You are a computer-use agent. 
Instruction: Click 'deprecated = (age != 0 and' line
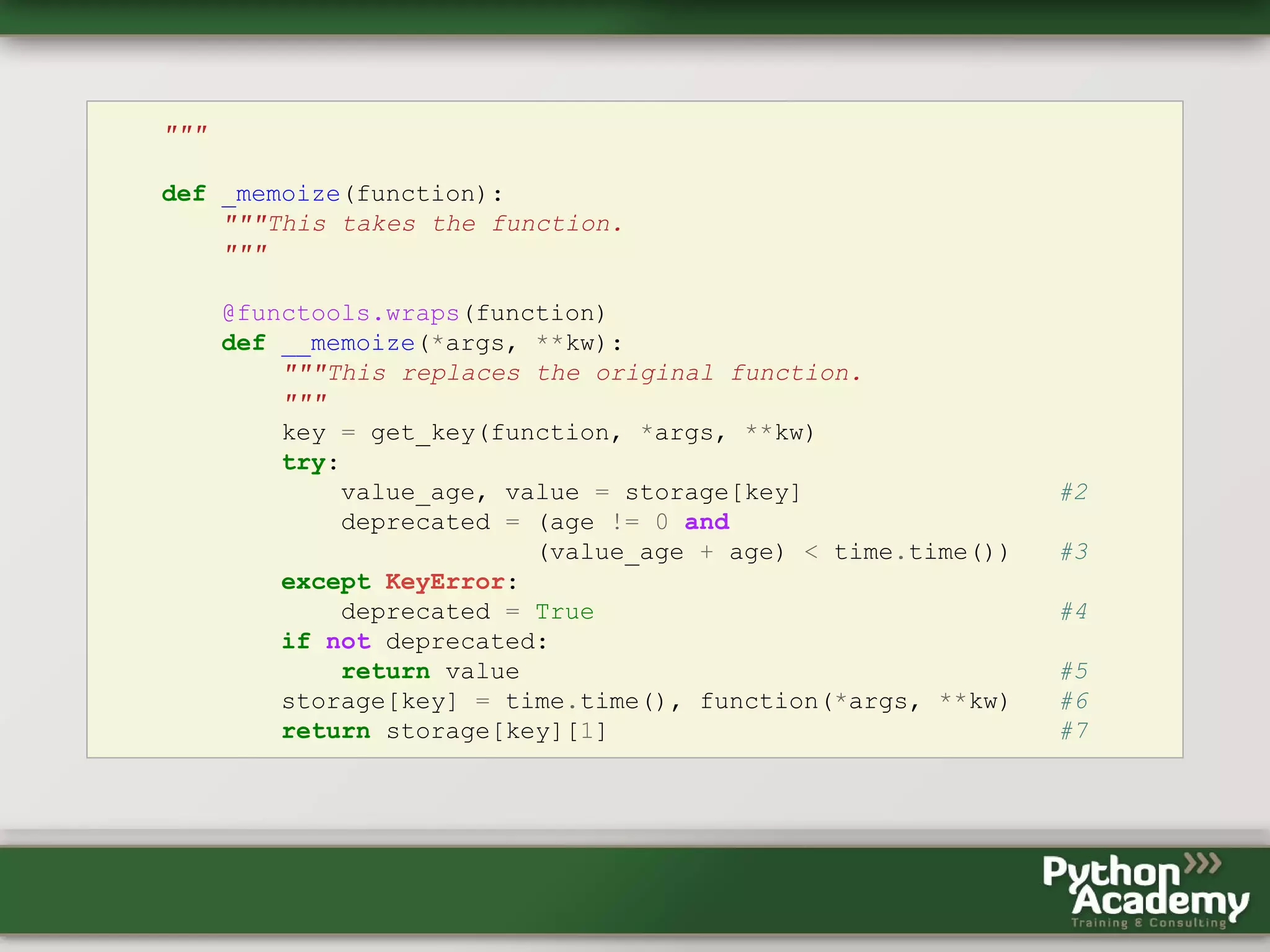535,522
